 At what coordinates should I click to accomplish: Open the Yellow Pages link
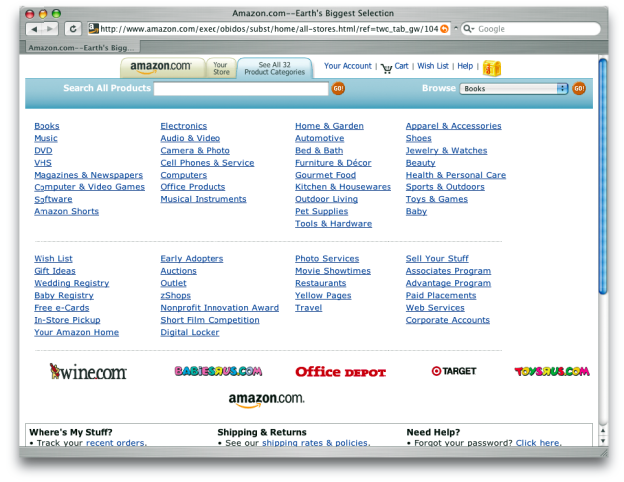(x=323, y=296)
